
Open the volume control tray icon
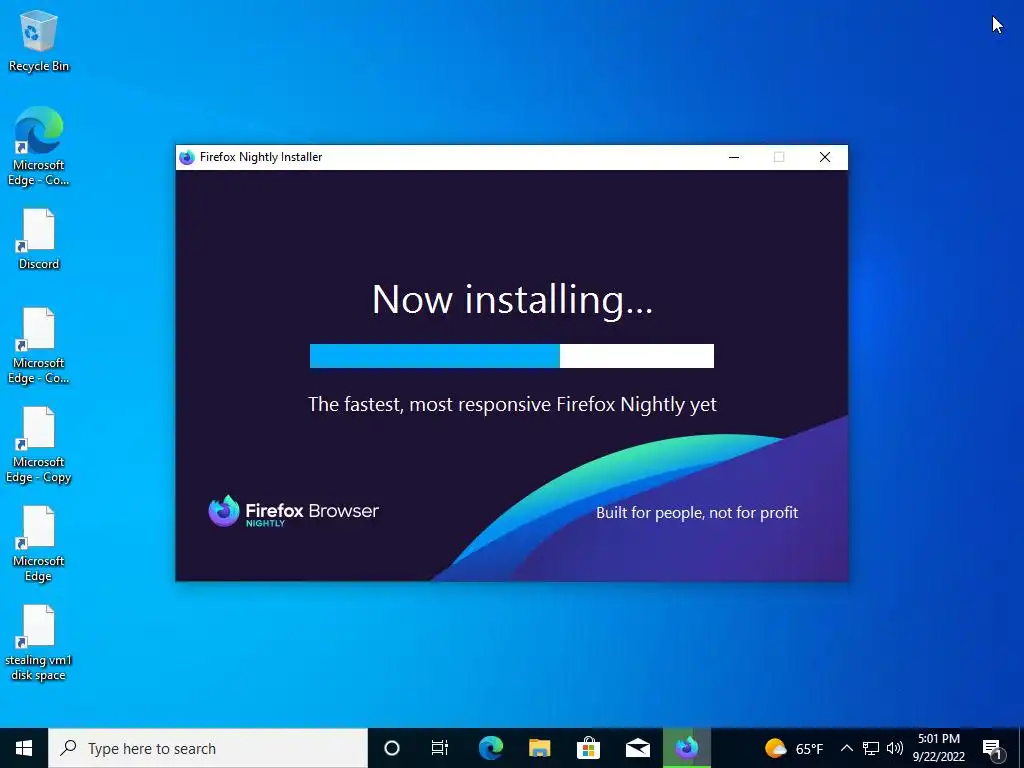[x=895, y=748]
